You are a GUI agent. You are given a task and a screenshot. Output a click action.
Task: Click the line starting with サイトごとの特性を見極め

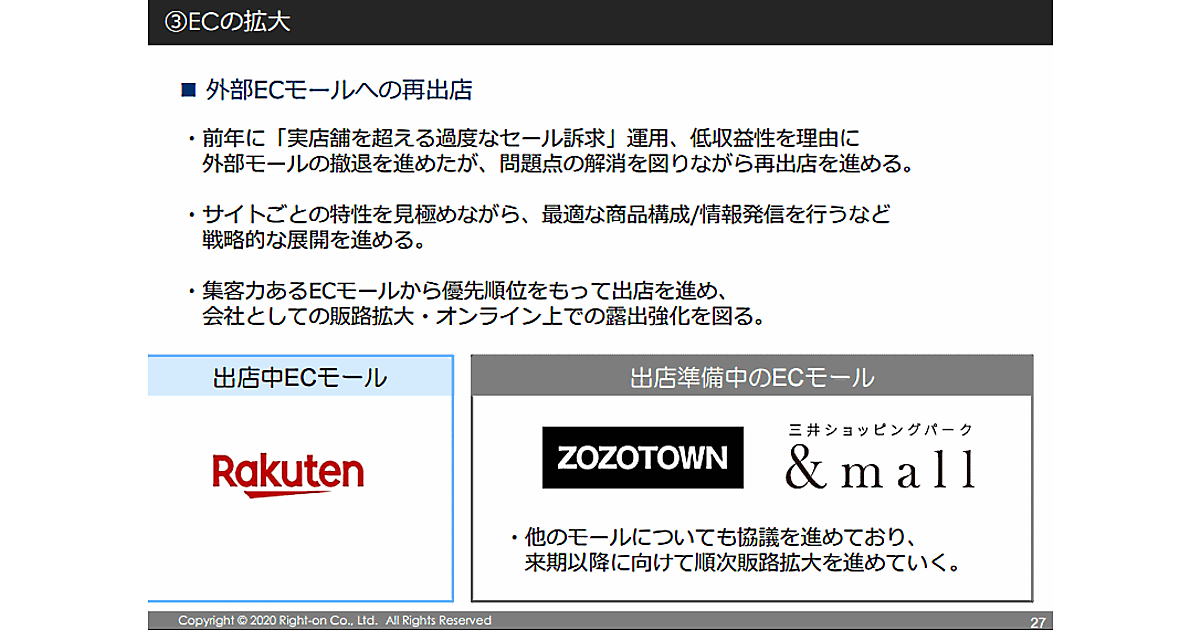545,215
